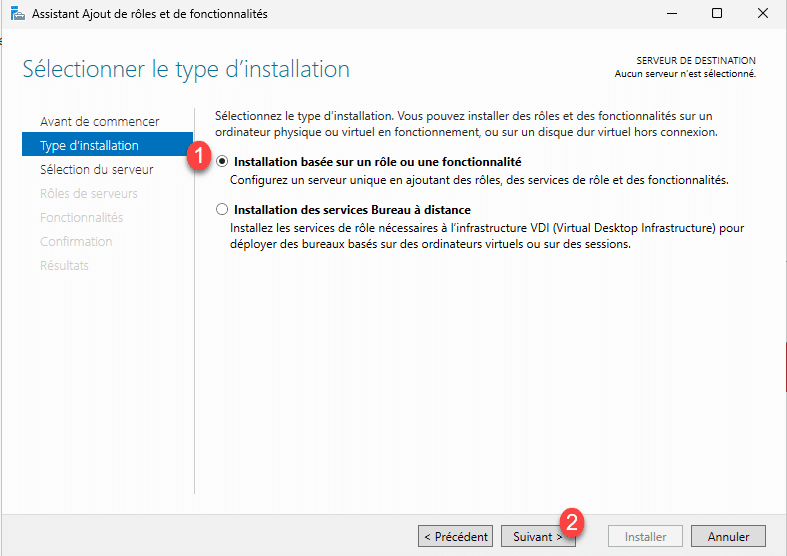Click the "Aucun serveur n'est sélectionné." text
This screenshot has height=556, width=787.
(x=685, y=74)
